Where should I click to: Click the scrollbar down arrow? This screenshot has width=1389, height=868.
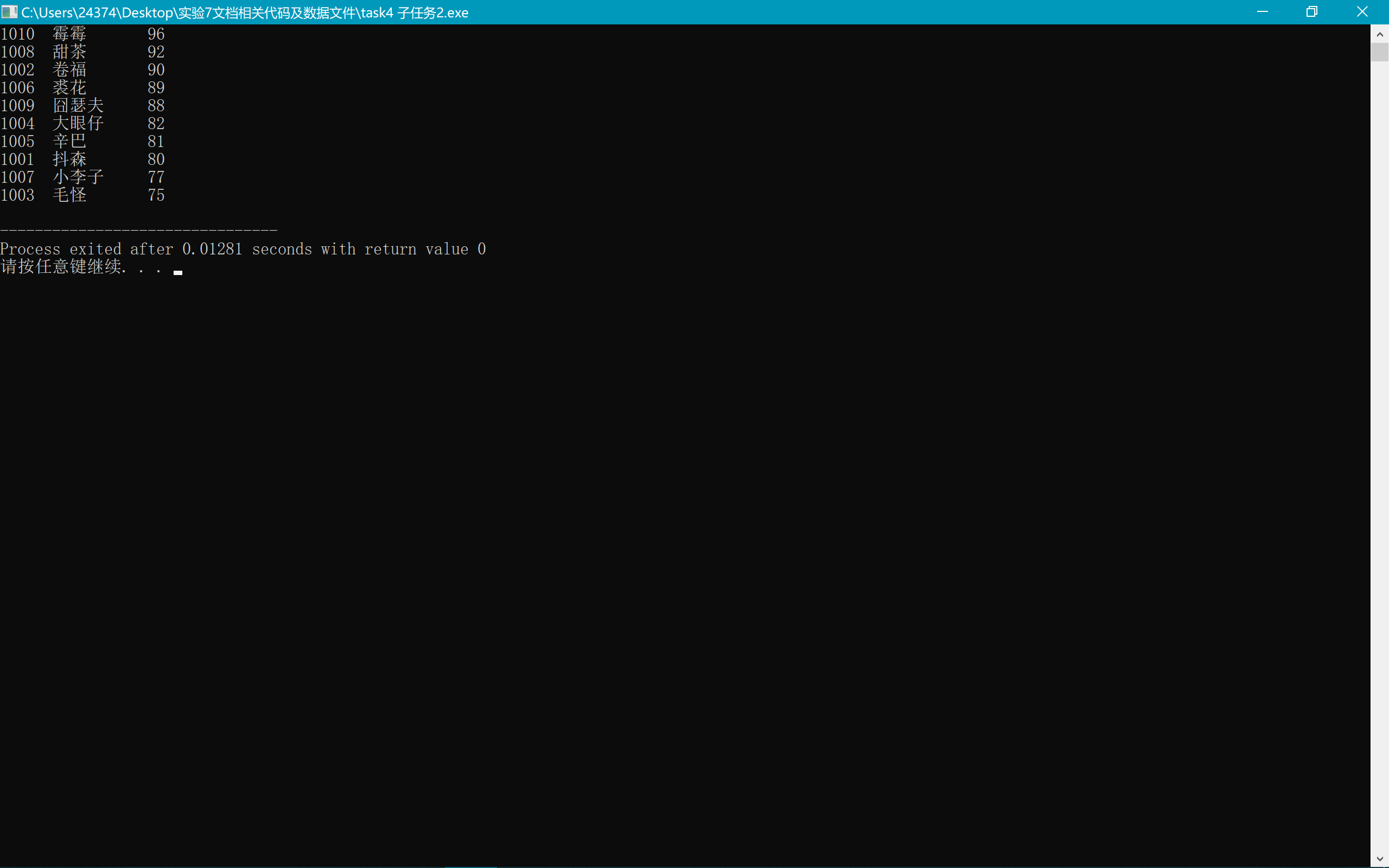coord(1380,859)
